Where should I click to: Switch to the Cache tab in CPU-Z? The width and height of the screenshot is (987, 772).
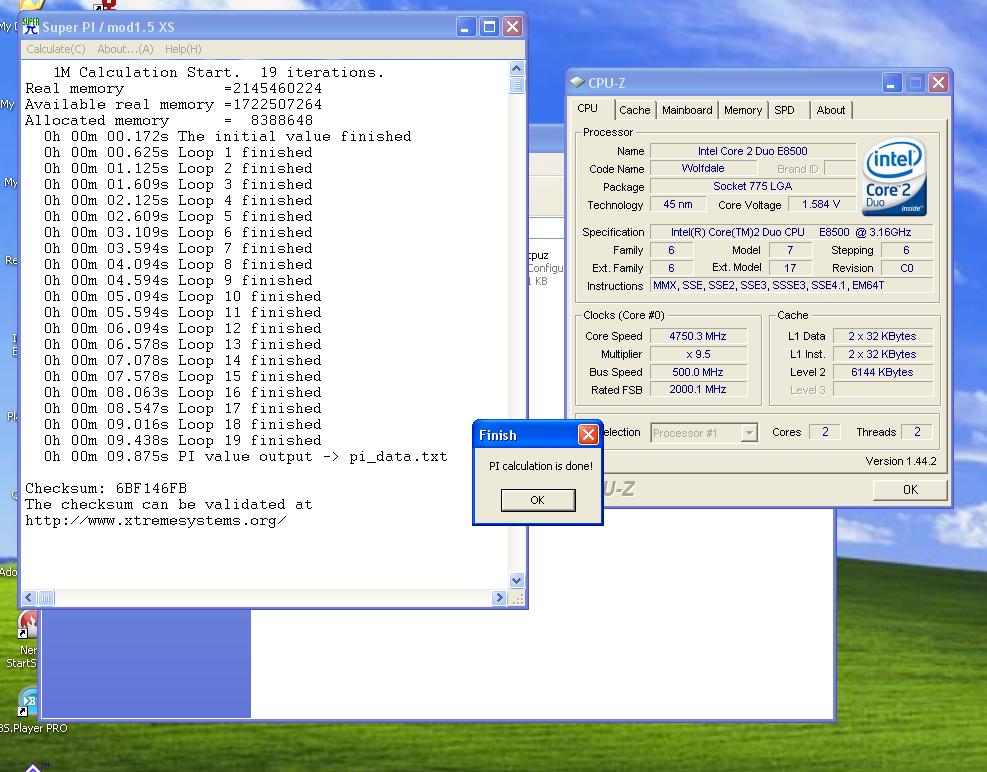634,110
